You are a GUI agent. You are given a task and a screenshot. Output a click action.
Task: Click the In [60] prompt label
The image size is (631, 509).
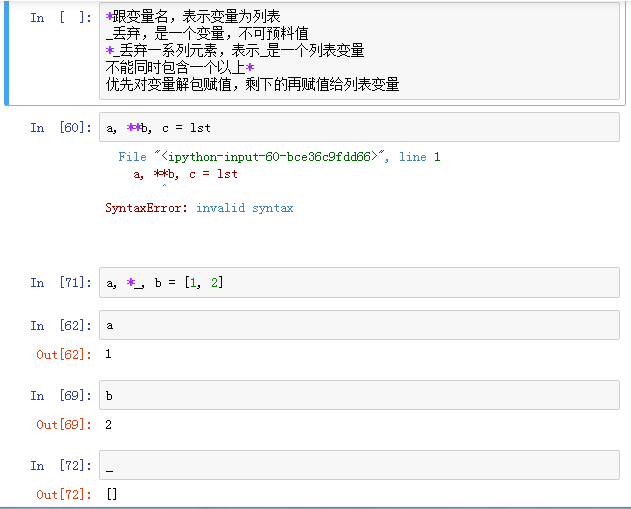click(61, 128)
